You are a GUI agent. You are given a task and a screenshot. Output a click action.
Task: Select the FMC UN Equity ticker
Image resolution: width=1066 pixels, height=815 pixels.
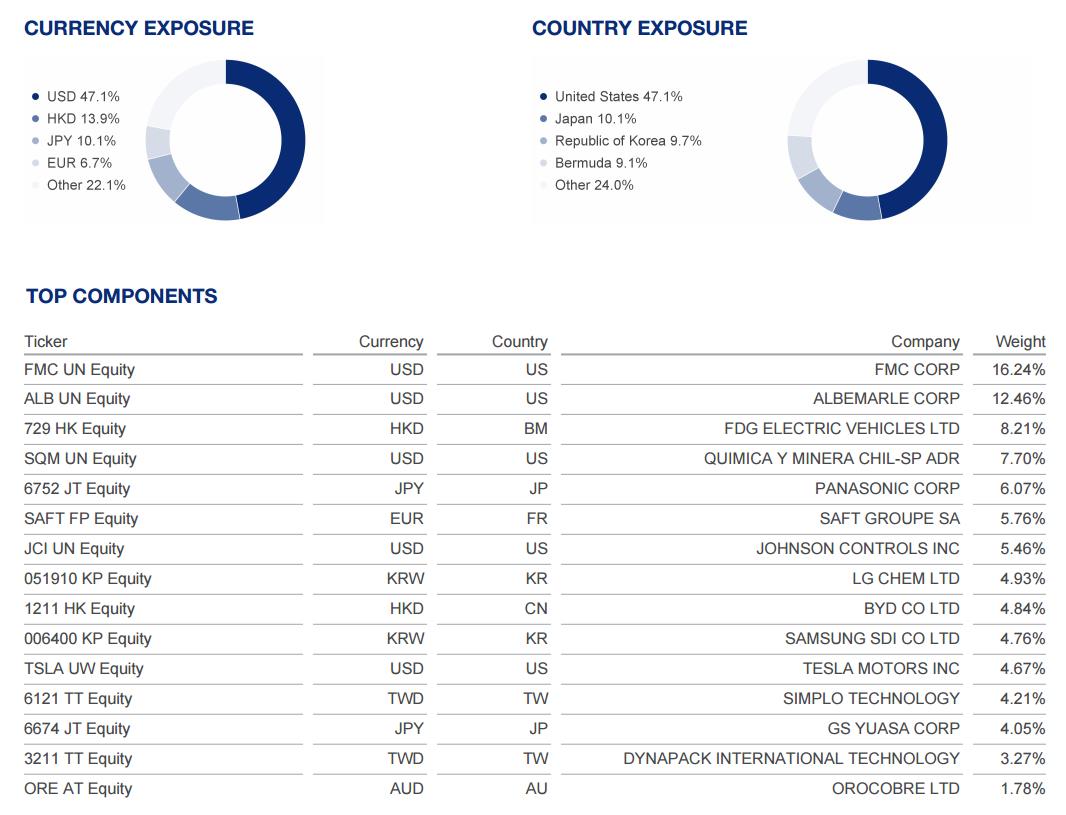(80, 370)
